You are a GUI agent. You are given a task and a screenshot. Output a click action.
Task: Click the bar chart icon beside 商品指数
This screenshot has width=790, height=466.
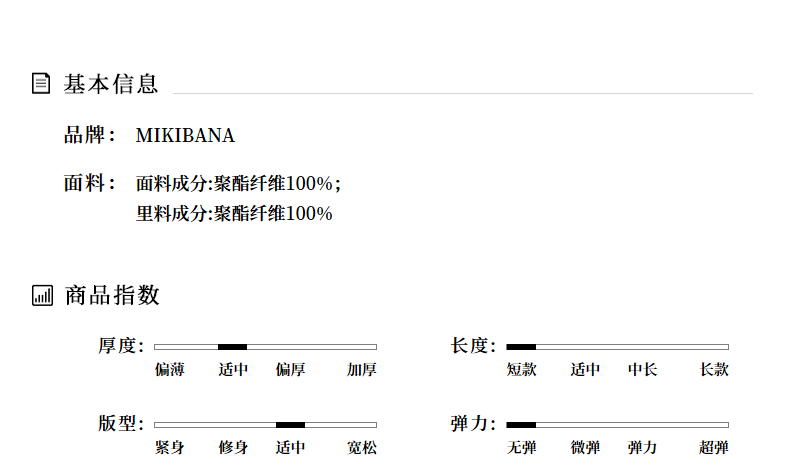coord(42,295)
